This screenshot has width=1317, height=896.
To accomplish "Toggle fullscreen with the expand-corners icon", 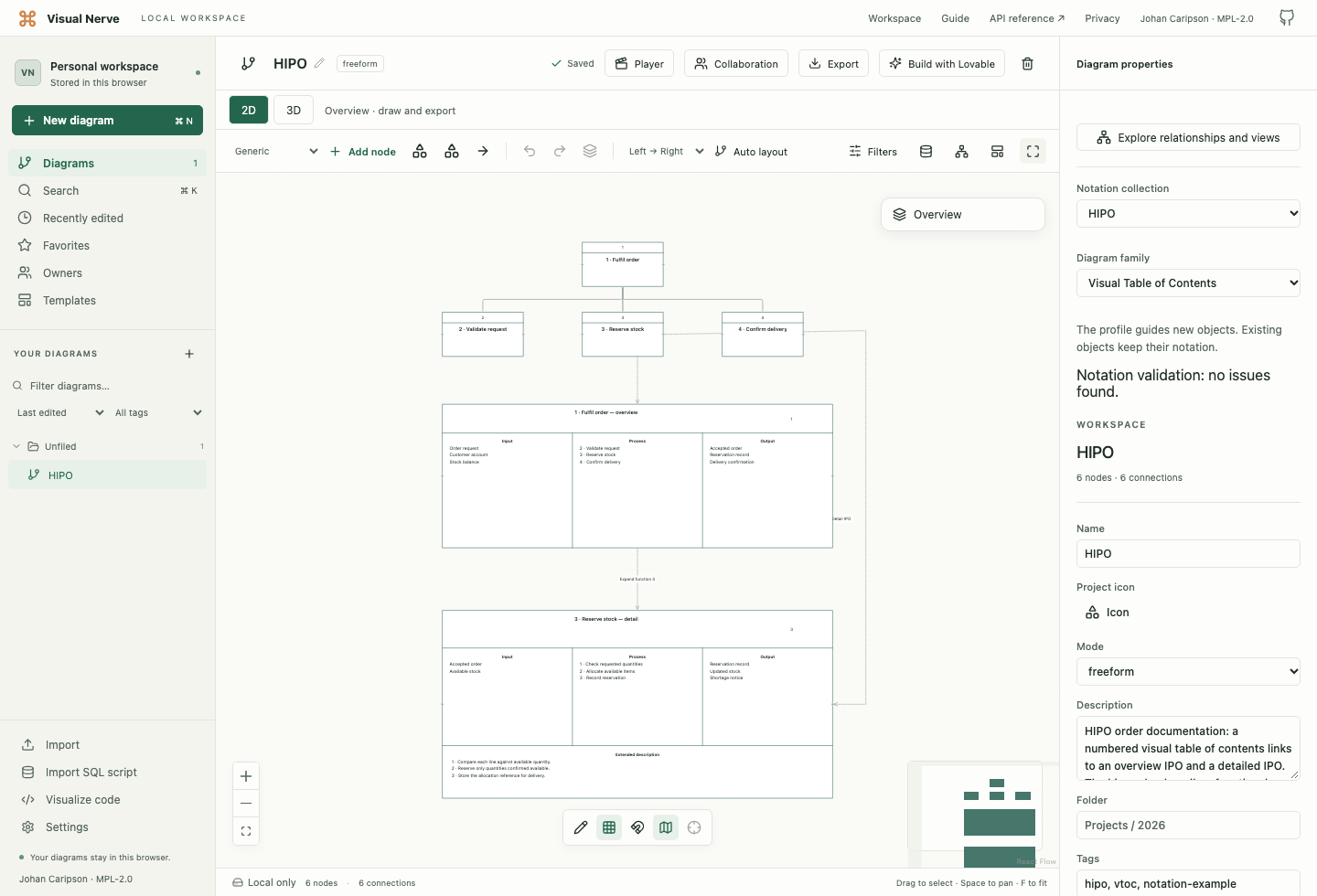I will (x=1033, y=152).
